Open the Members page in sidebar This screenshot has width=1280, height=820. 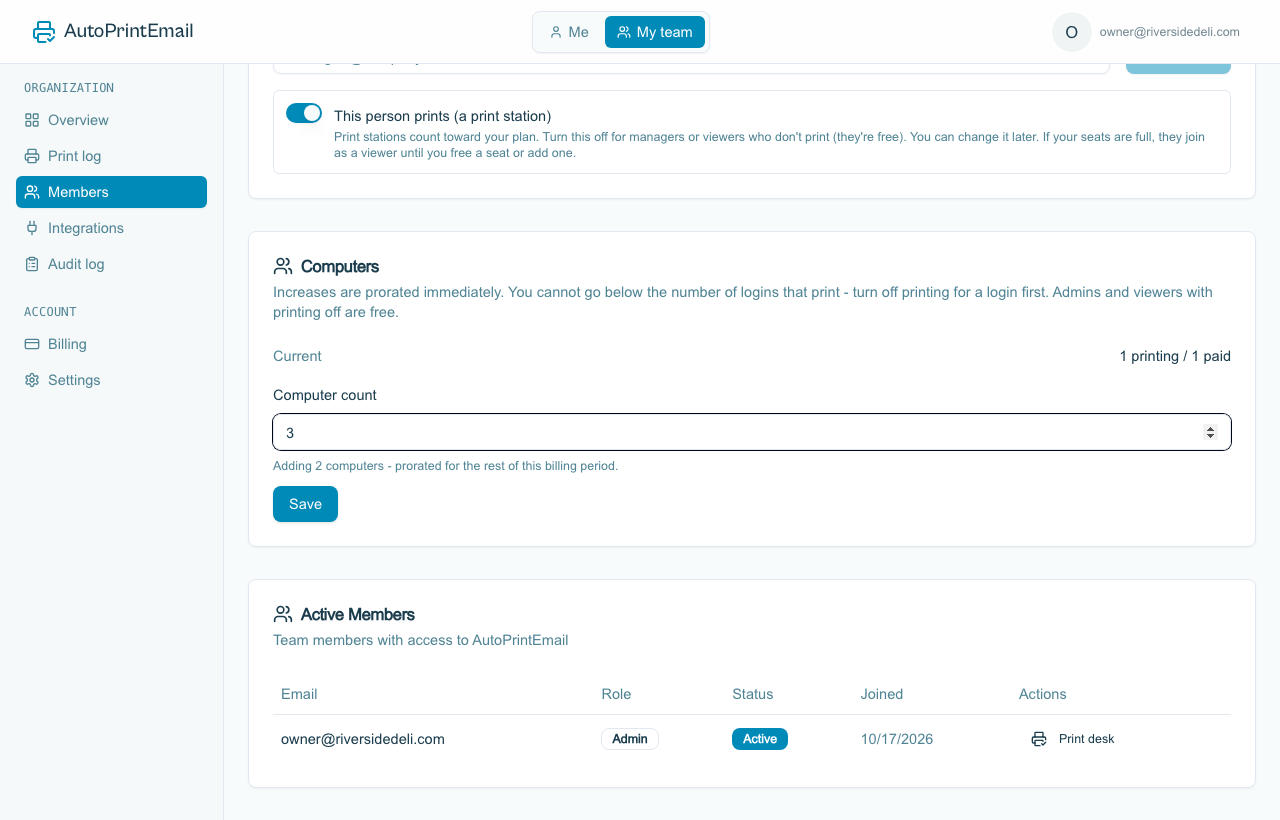111,192
